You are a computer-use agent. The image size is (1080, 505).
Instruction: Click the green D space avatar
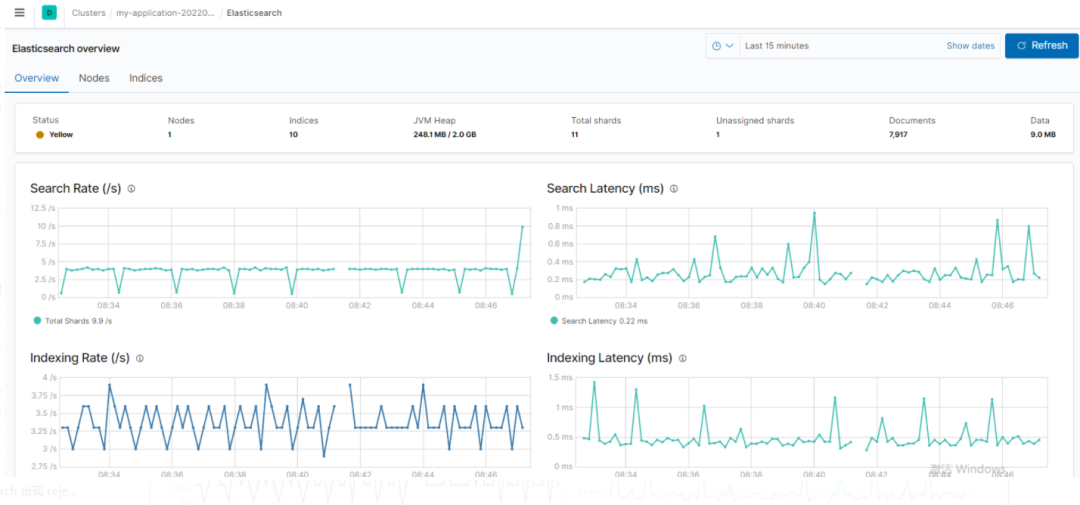coord(49,13)
